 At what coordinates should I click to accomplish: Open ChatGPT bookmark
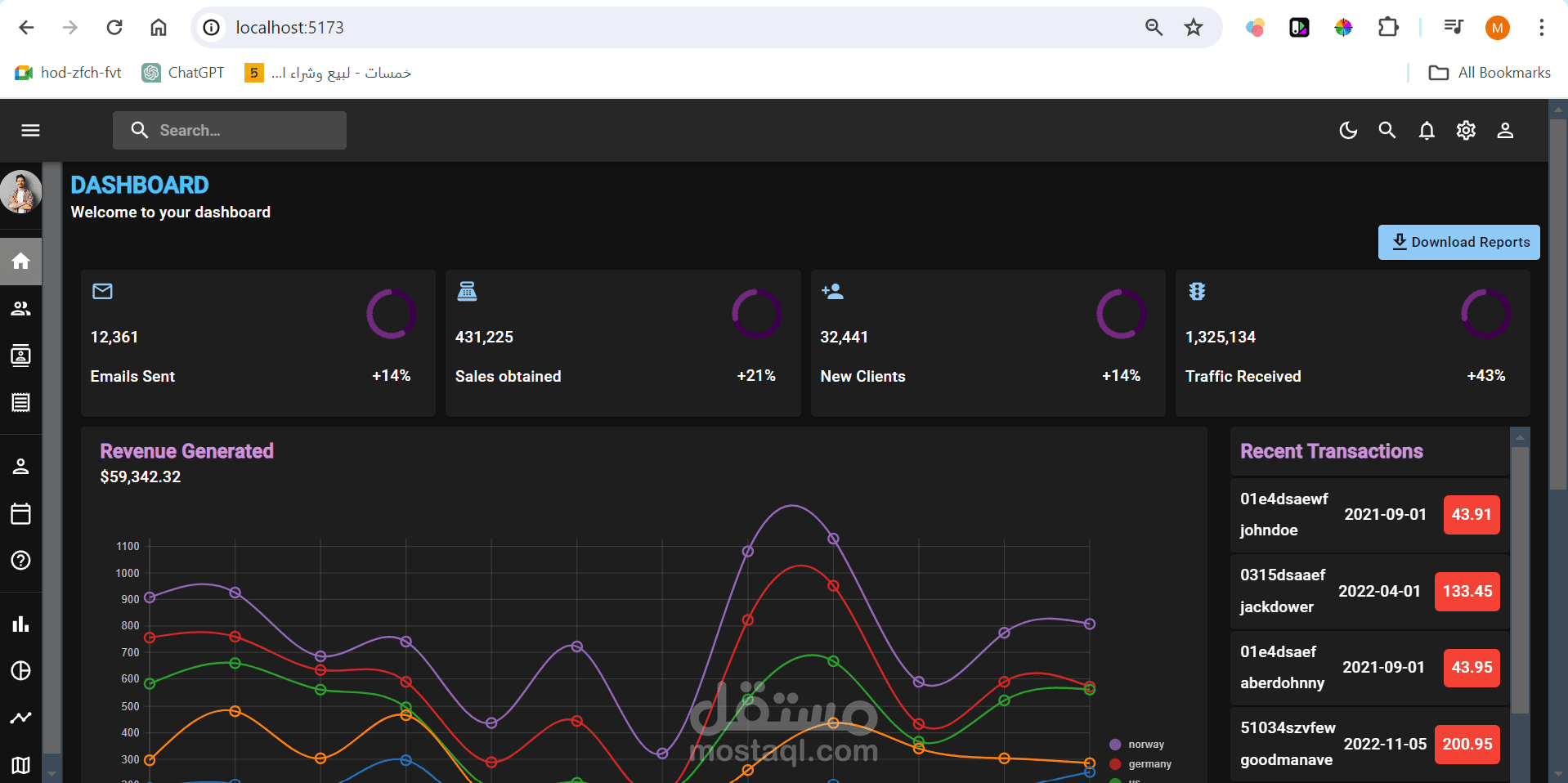point(183,73)
